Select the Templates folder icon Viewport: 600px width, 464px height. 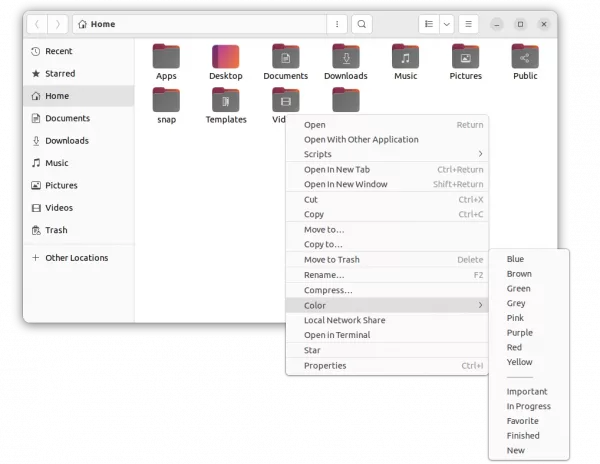(x=226, y=100)
